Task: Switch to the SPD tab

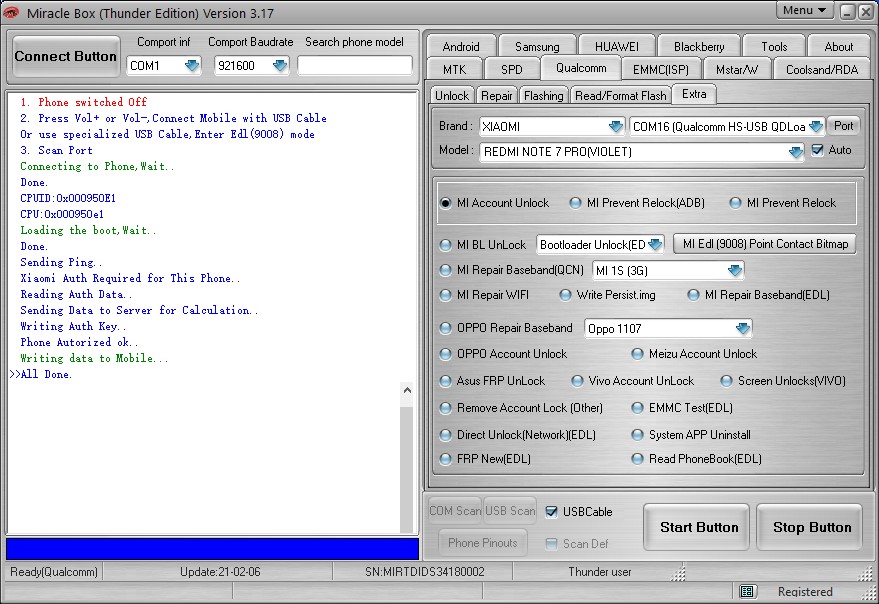Action: 511,70
